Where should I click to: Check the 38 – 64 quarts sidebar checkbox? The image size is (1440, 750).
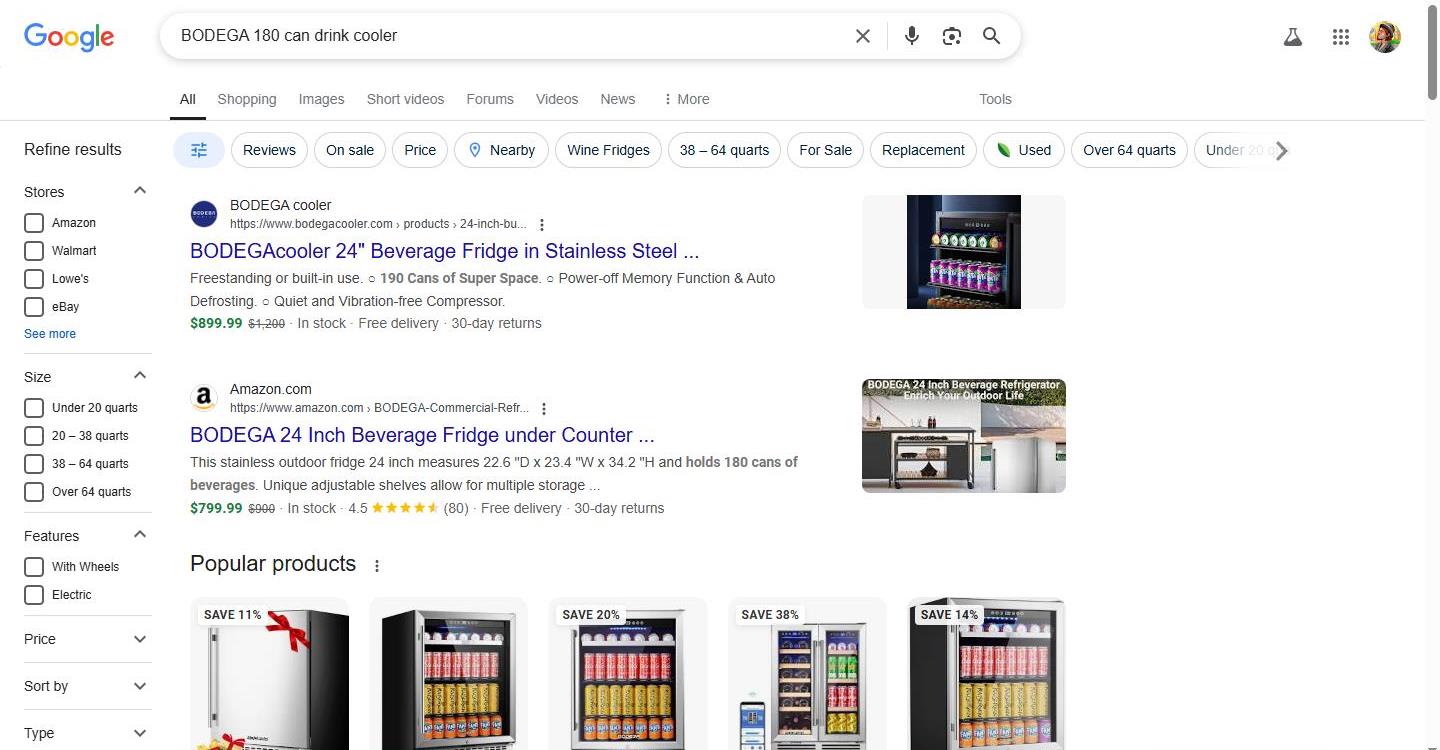click(34, 464)
